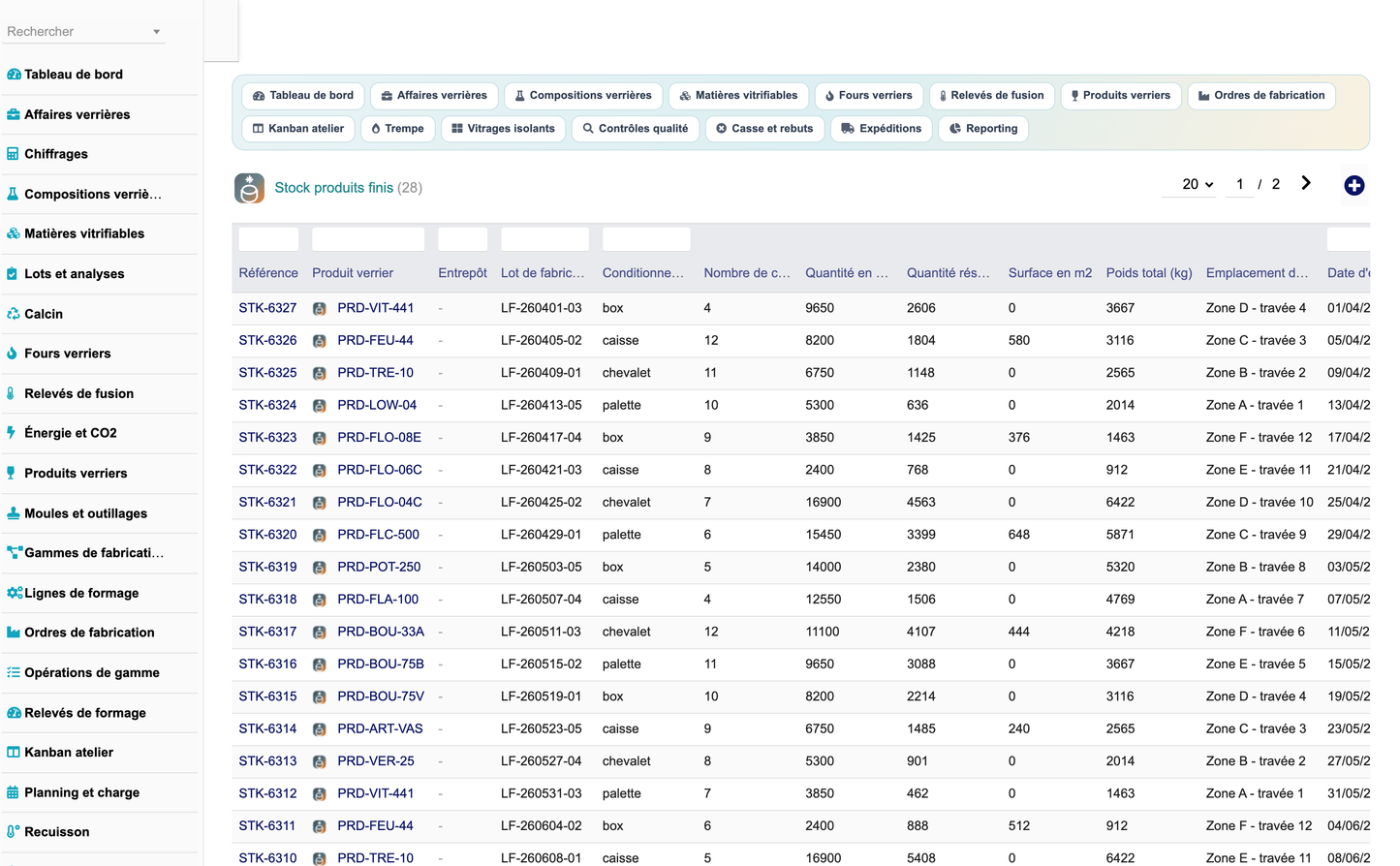Click product icon beside PRD-VIT-441 first row
The image size is (1400, 866).
(319, 309)
